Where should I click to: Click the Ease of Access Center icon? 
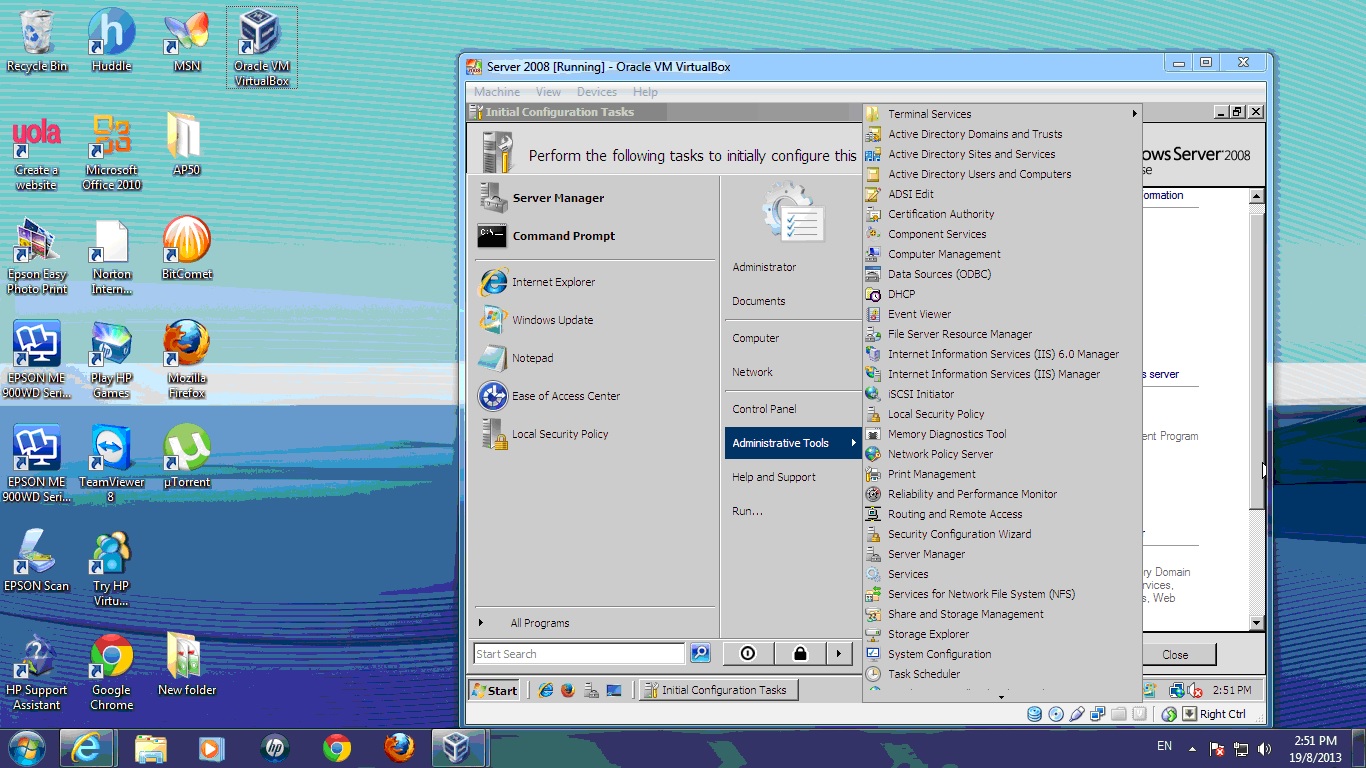[x=492, y=396]
